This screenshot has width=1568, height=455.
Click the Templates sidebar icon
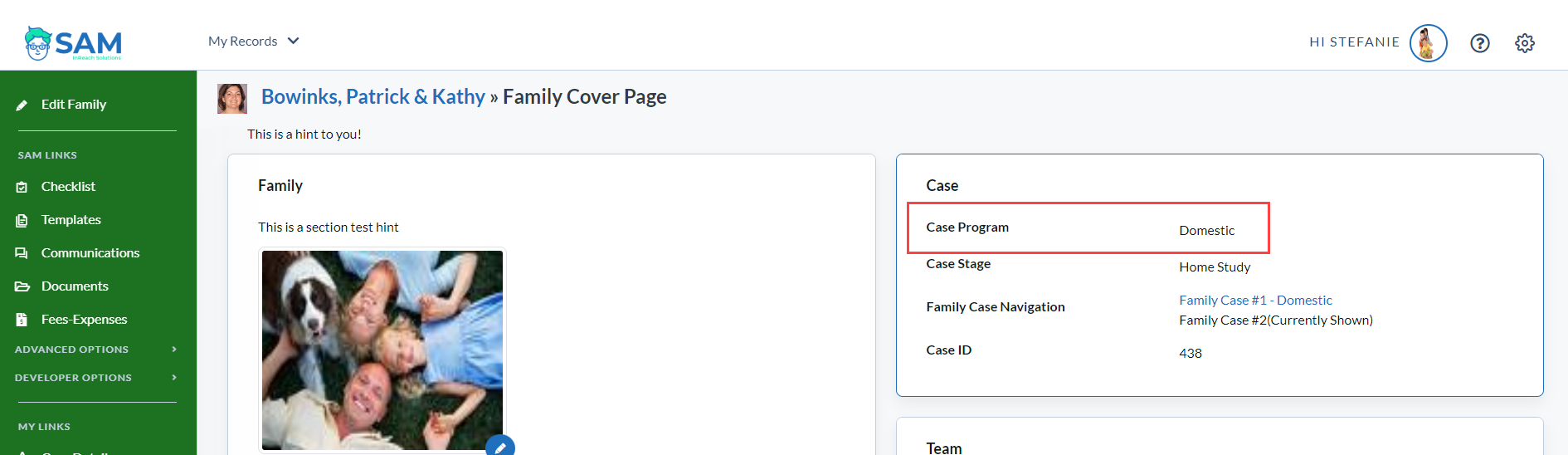pos(22,221)
